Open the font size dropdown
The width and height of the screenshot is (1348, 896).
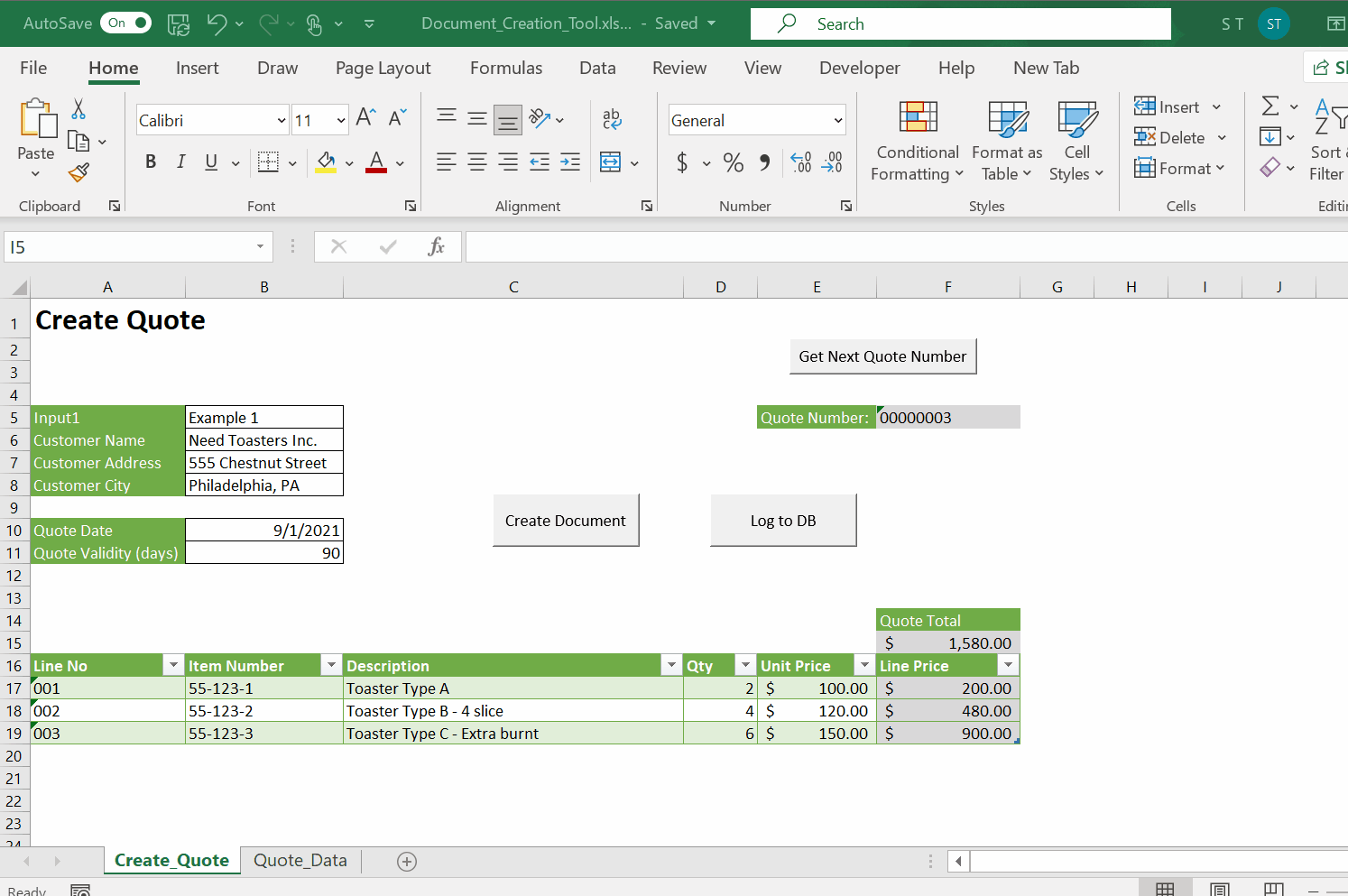[340, 119]
